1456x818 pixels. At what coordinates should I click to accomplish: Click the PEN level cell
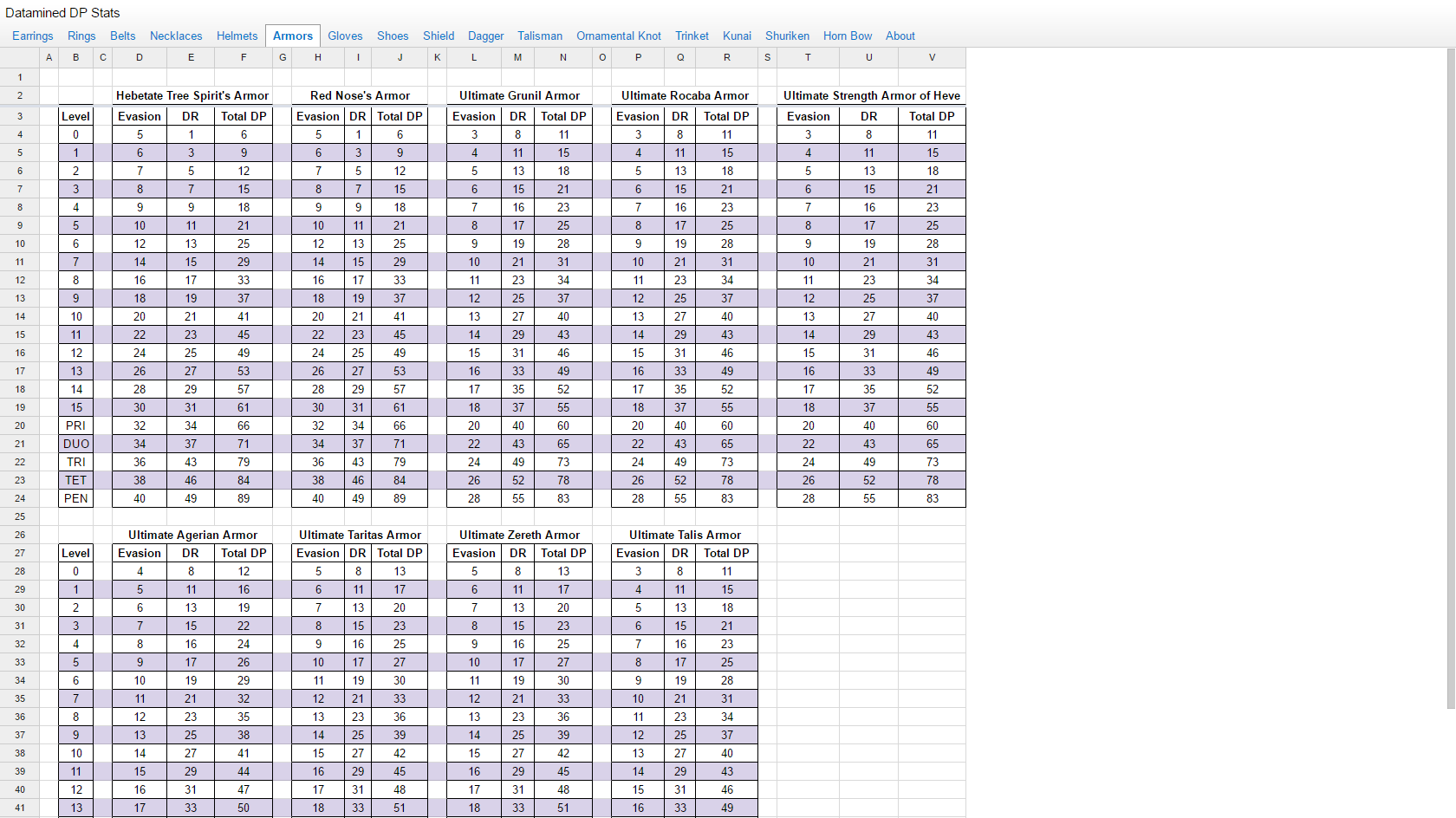coord(76,498)
